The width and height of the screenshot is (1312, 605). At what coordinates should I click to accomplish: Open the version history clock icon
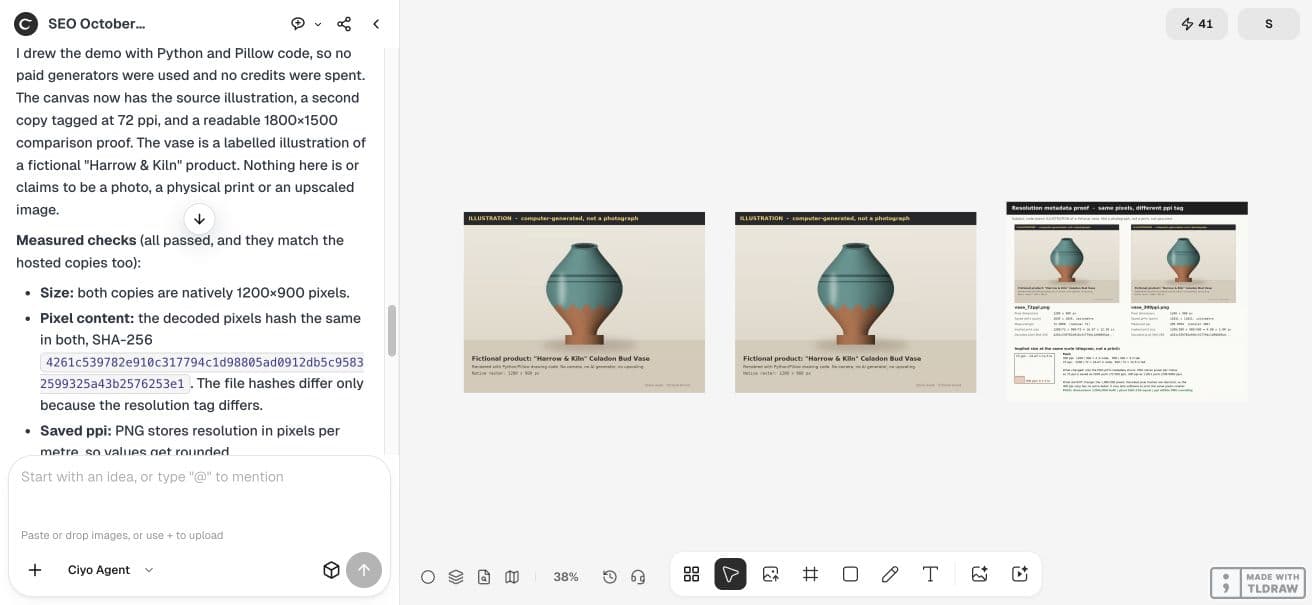pyautogui.click(x=610, y=577)
